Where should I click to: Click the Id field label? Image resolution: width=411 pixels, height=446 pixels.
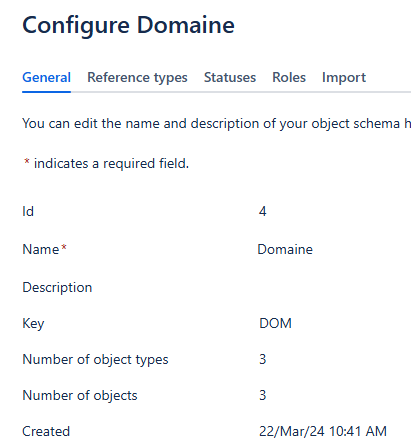(28, 211)
